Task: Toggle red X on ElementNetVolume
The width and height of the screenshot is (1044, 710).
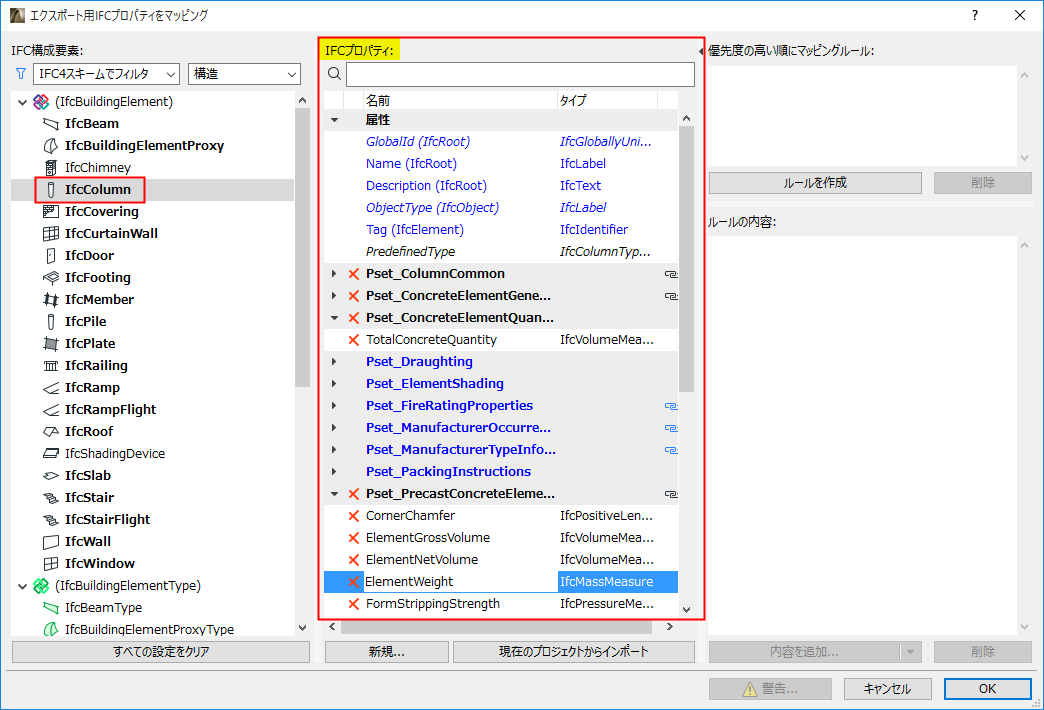Action: point(354,559)
